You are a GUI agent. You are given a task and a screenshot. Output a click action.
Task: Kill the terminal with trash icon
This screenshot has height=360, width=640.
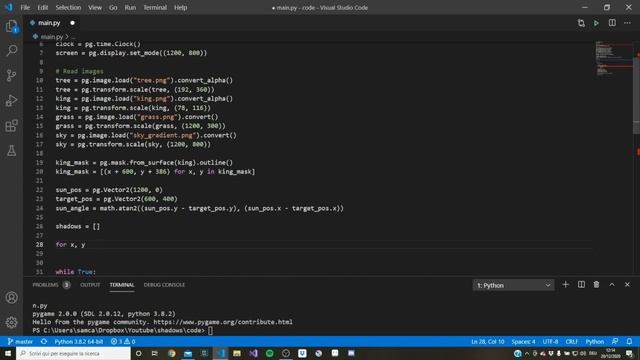[x=596, y=284]
